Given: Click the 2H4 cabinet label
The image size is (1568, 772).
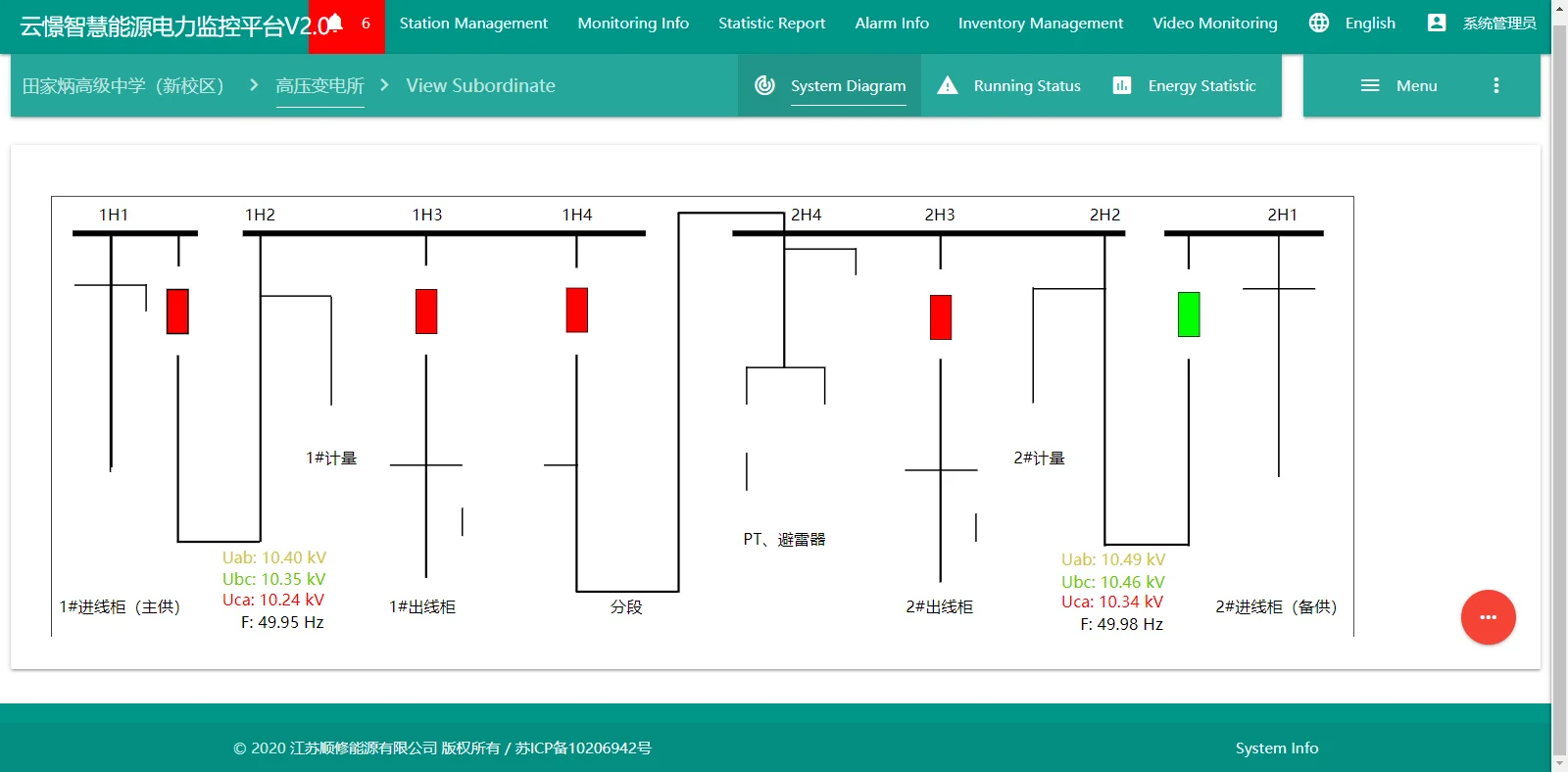Looking at the screenshot, I should [x=807, y=215].
